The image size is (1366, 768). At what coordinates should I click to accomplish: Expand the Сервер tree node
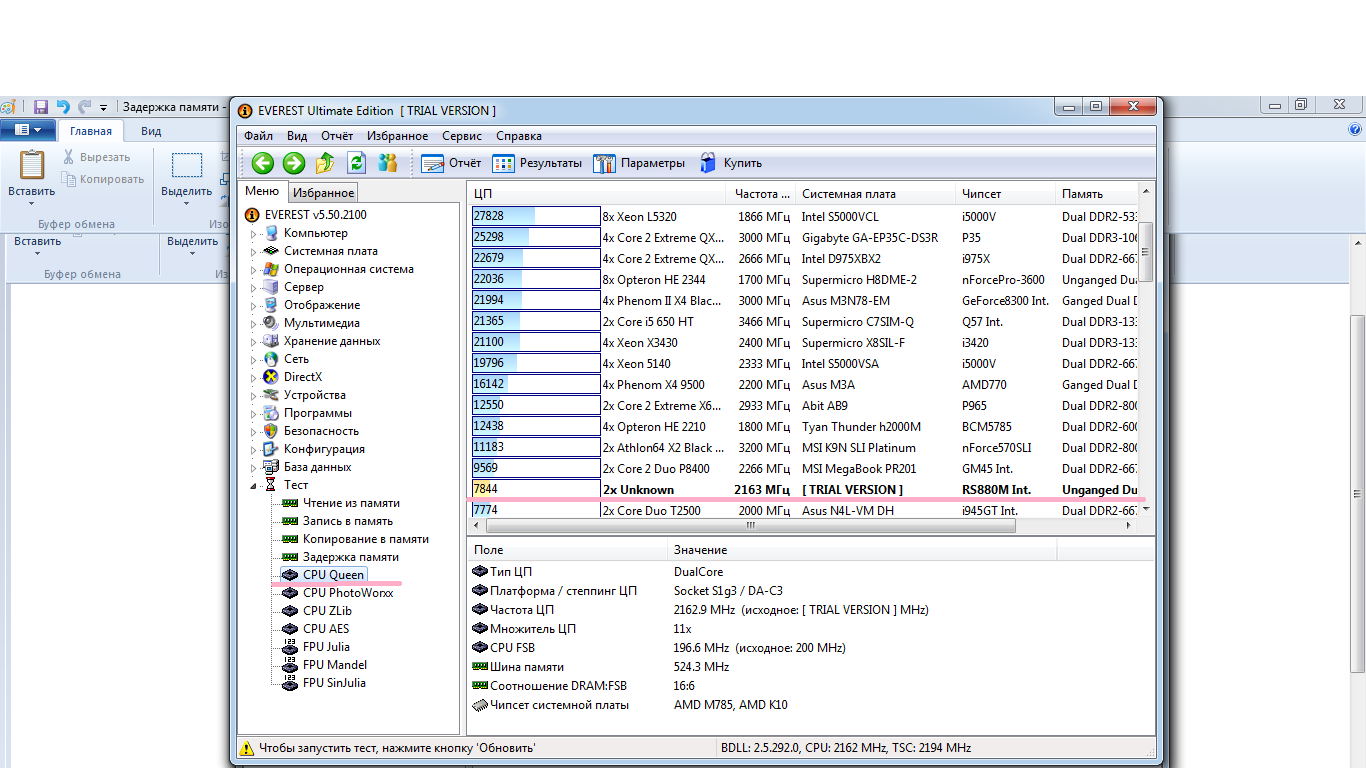pos(254,288)
